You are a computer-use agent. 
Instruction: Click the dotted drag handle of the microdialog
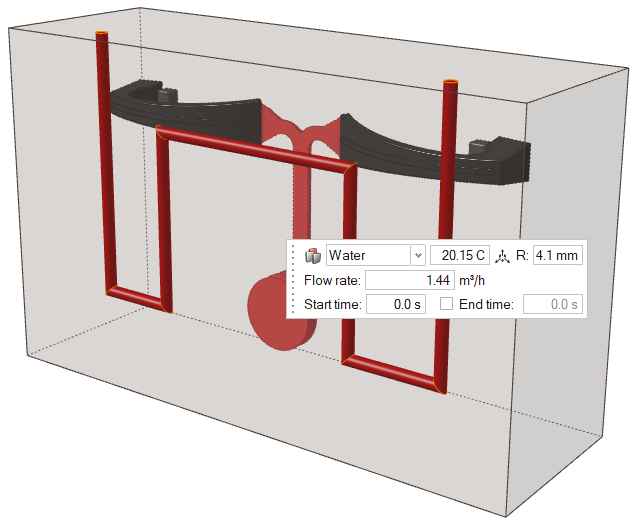(x=294, y=279)
